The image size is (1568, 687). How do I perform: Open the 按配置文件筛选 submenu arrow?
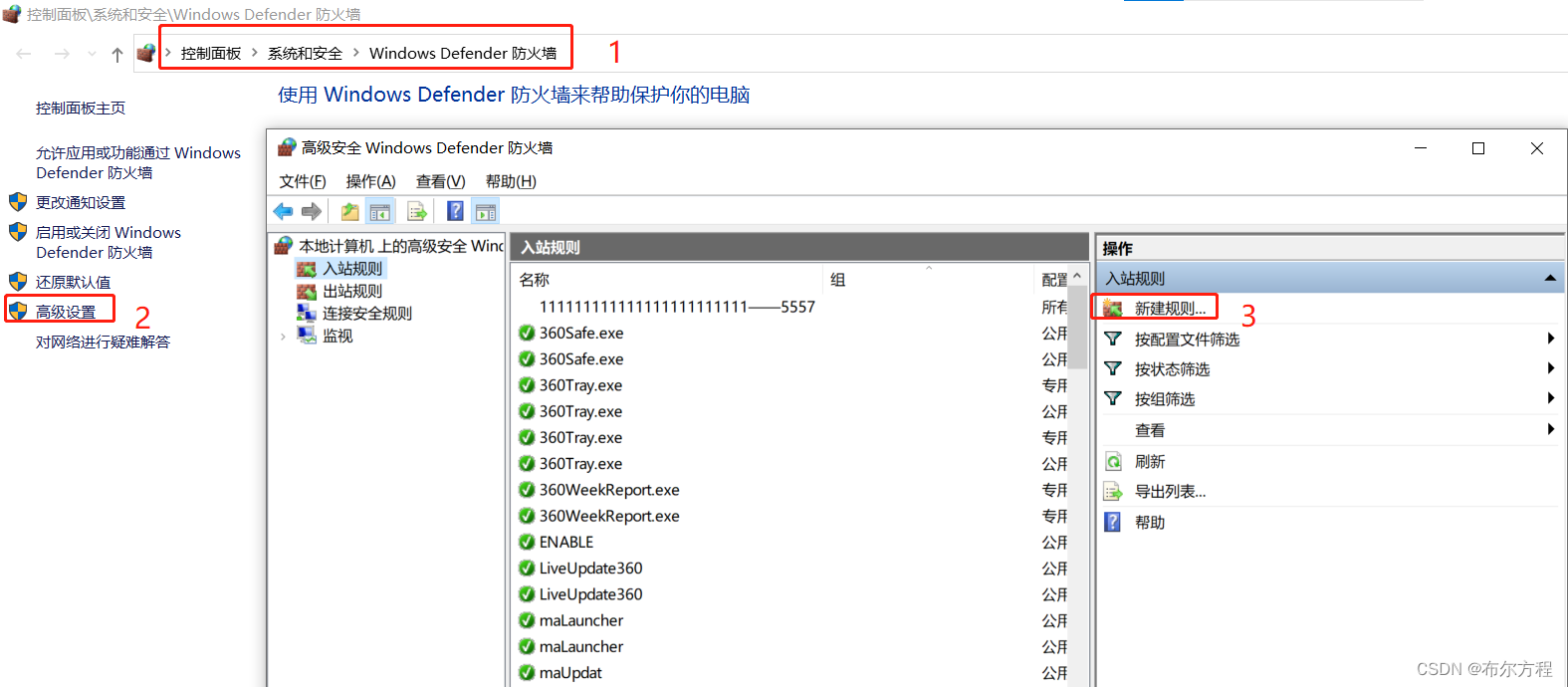click(1550, 339)
